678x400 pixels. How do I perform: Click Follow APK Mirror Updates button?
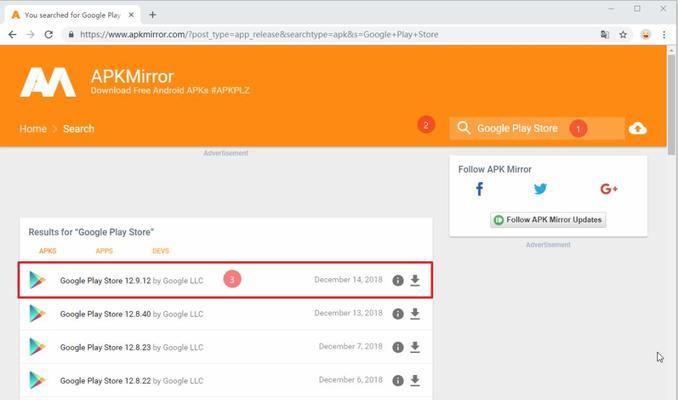click(x=548, y=220)
